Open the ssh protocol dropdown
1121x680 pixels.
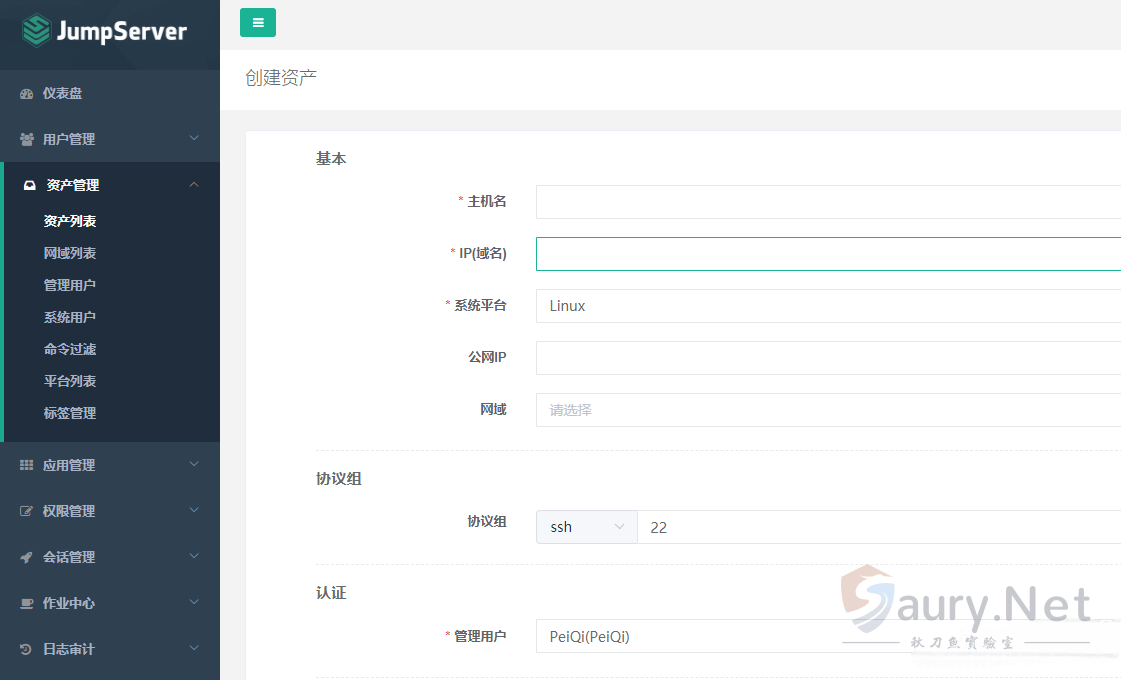586,527
